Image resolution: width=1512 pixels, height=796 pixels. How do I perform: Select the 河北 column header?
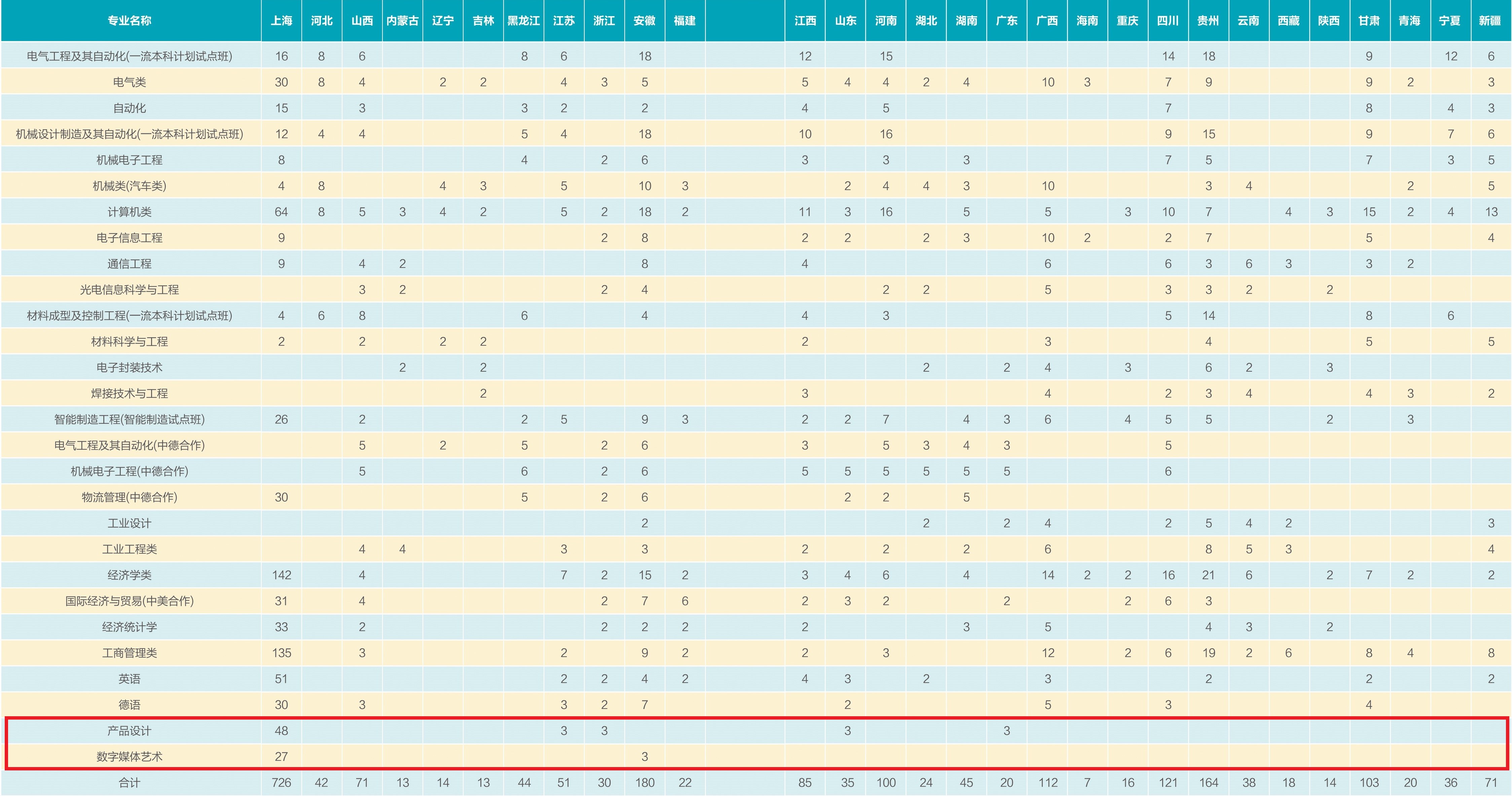coord(322,21)
